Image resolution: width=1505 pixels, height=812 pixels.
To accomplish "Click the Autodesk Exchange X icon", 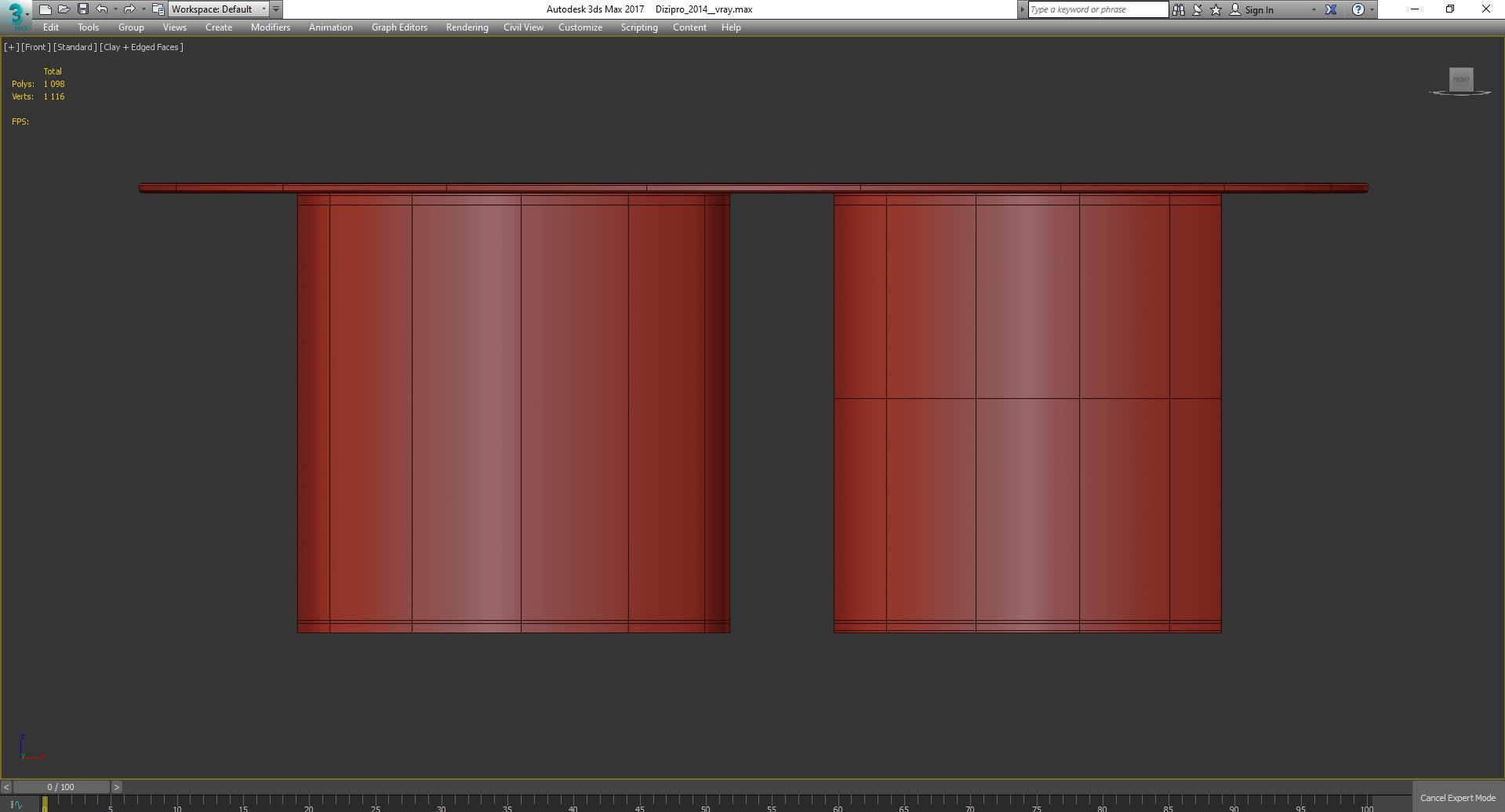I will [1331, 9].
